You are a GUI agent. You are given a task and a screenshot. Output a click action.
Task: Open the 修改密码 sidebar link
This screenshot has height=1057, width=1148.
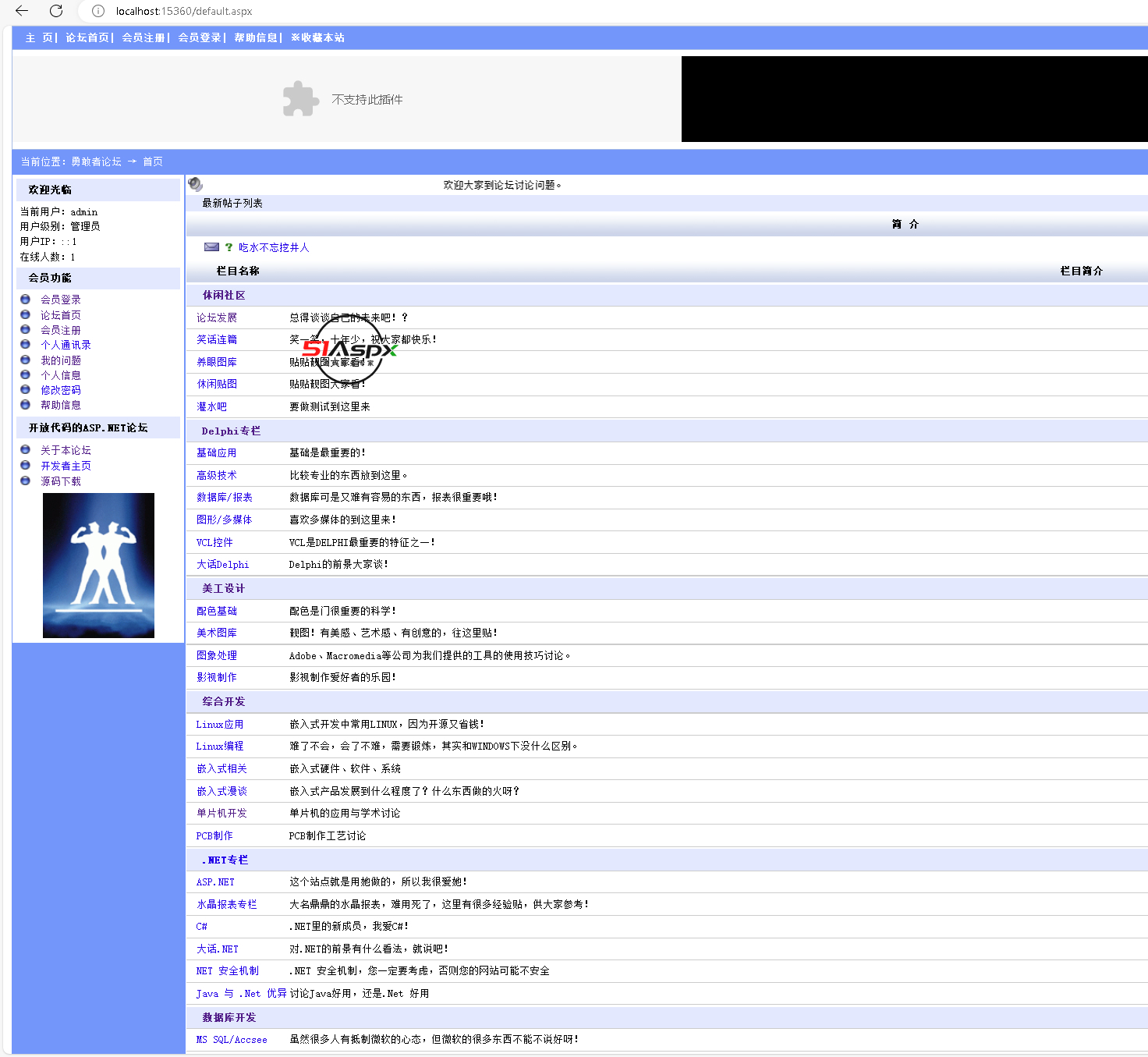[61, 390]
